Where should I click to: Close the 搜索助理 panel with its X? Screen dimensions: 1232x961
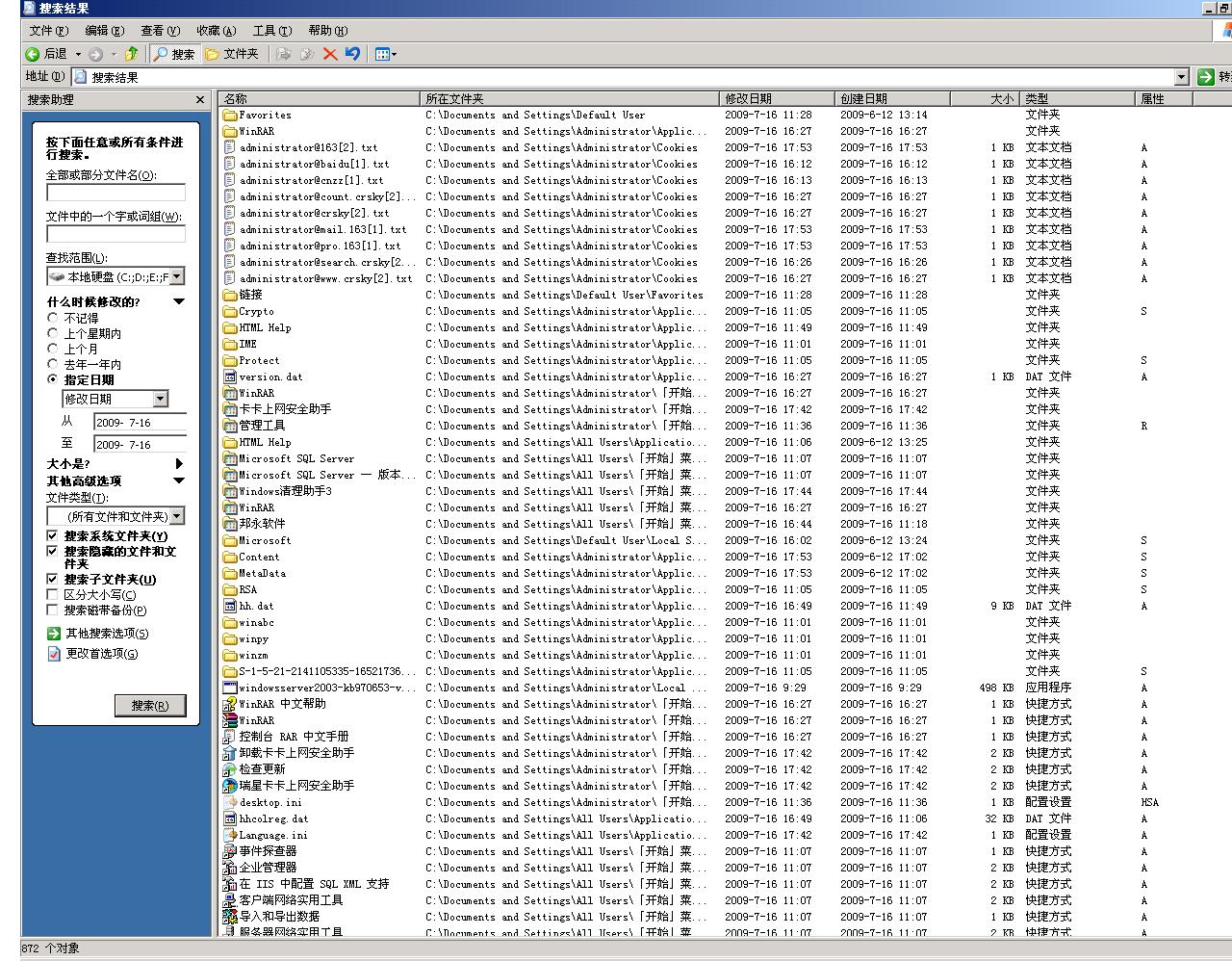(x=200, y=99)
